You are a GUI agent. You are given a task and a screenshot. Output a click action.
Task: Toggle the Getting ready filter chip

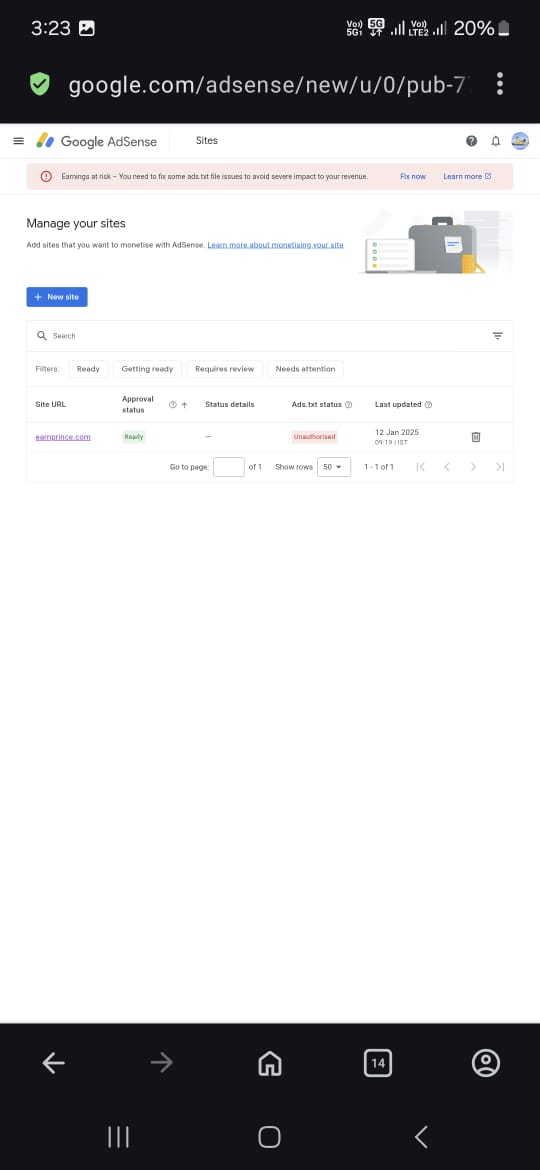[147, 369]
